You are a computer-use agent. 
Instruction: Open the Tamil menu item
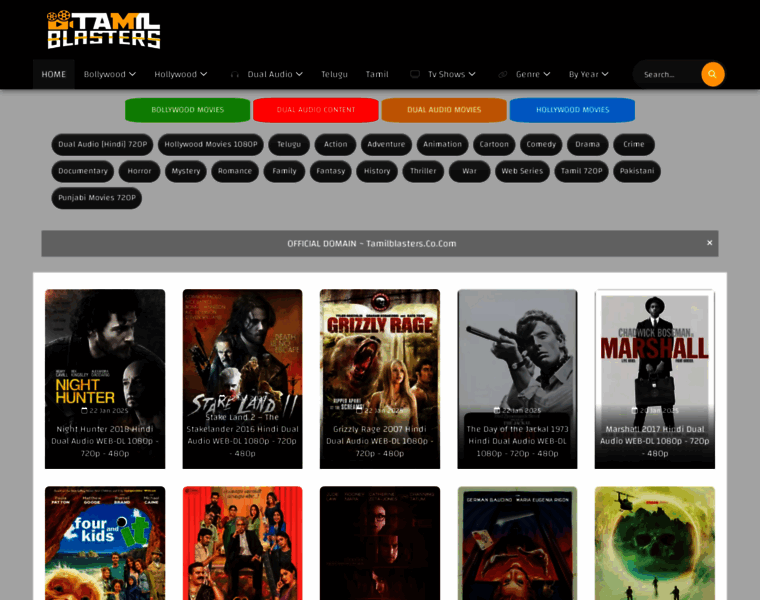pos(377,74)
